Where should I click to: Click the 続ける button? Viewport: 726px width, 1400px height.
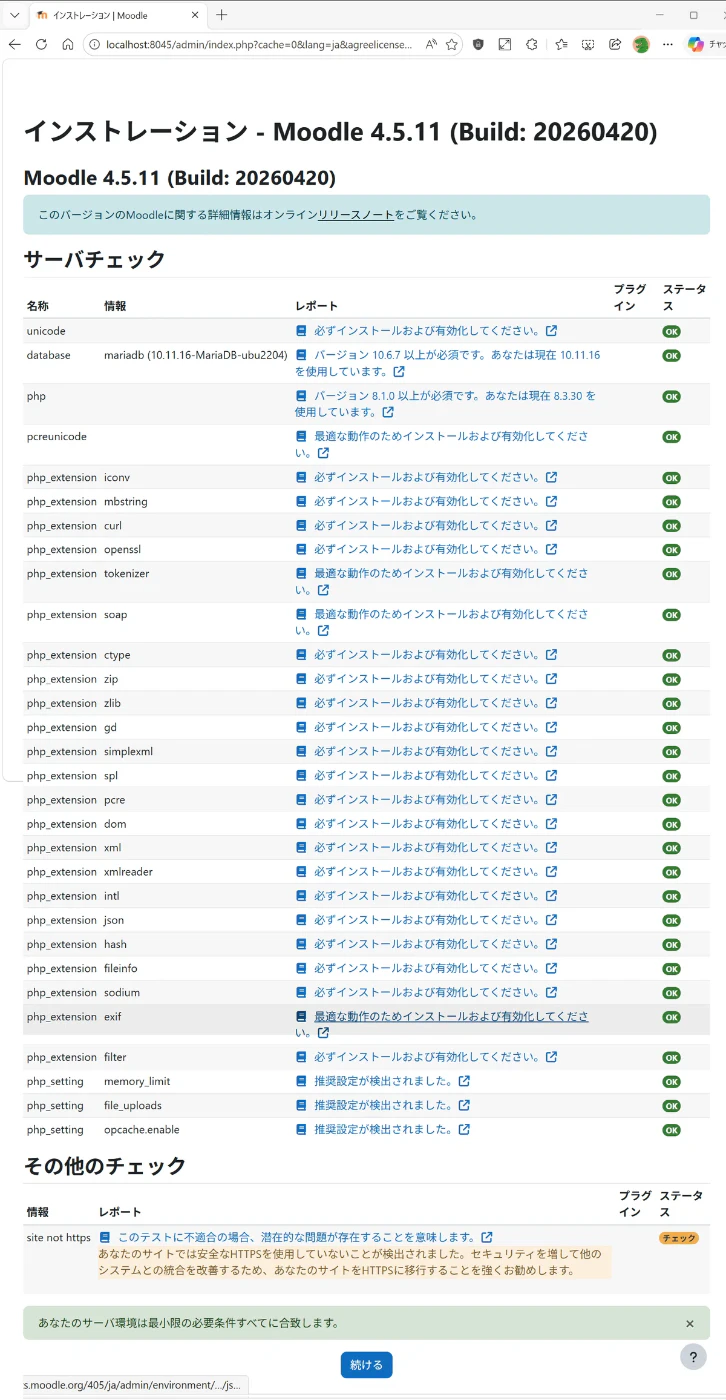click(366, 1365)
